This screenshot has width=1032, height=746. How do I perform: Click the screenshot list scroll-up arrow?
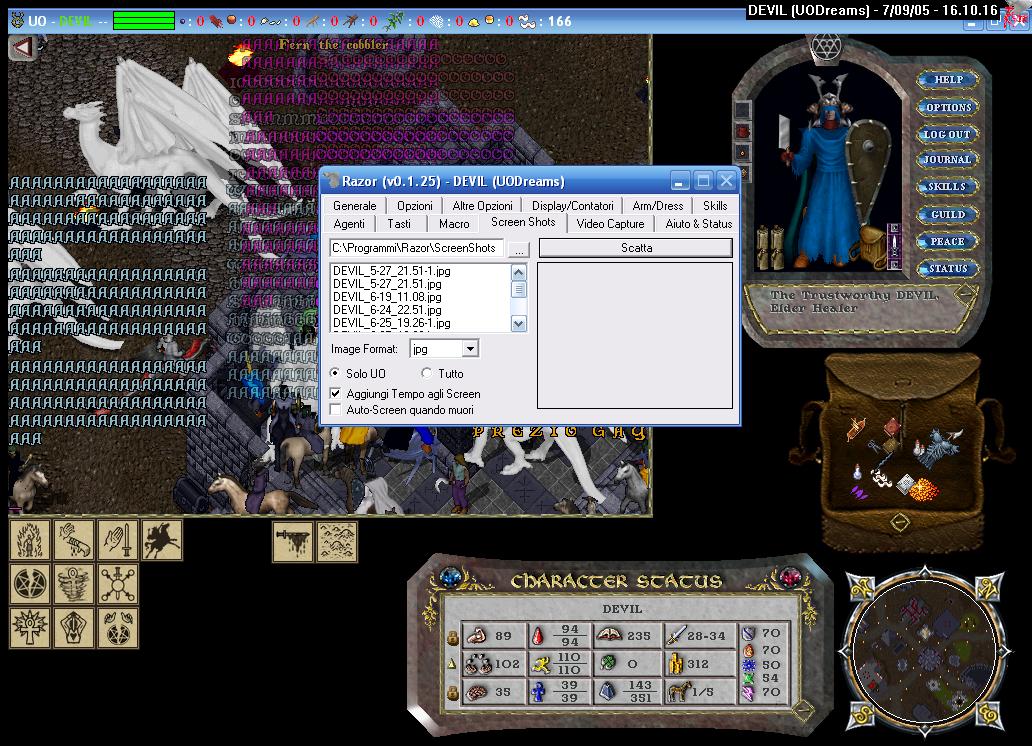[519, 272]
